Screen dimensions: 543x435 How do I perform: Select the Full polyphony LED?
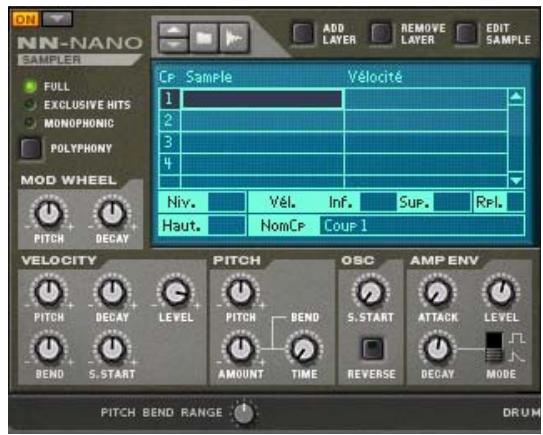click(x=30, y=86)
